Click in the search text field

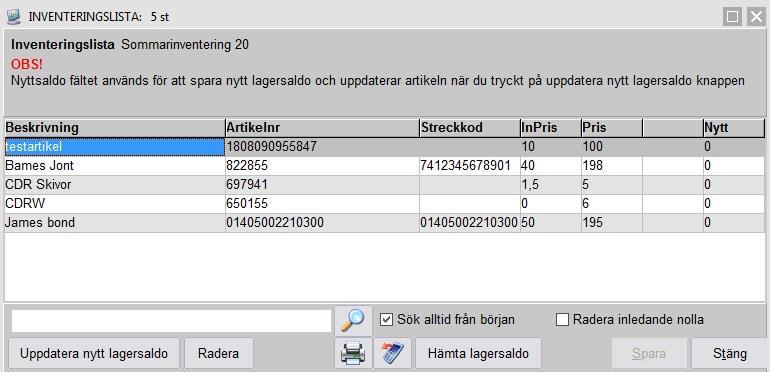coord(171,320)
